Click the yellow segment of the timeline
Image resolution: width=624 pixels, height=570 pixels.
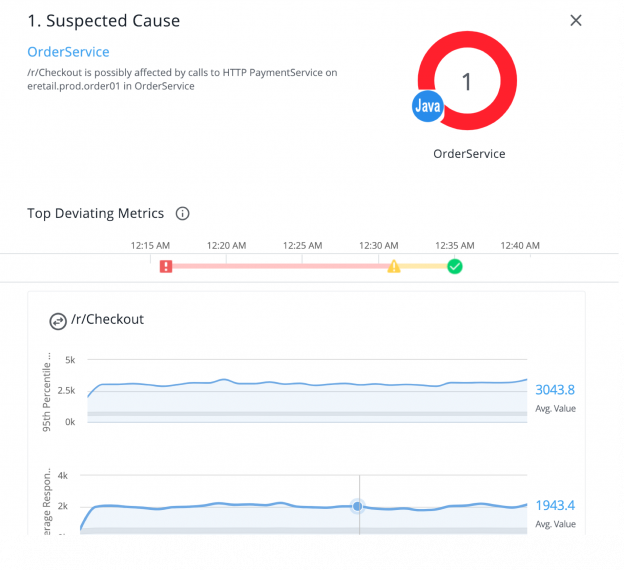click(425, 266)
